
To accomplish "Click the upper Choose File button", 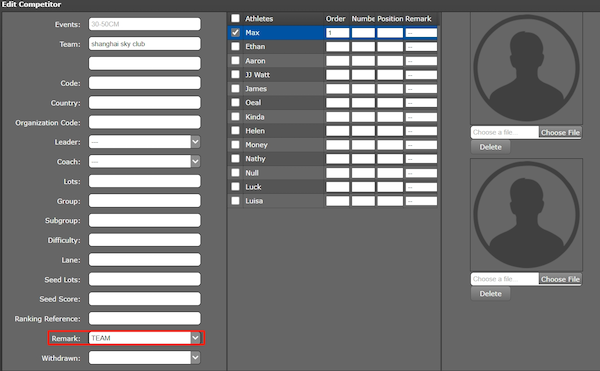I will pyautogui.click(x=560, y=133).
